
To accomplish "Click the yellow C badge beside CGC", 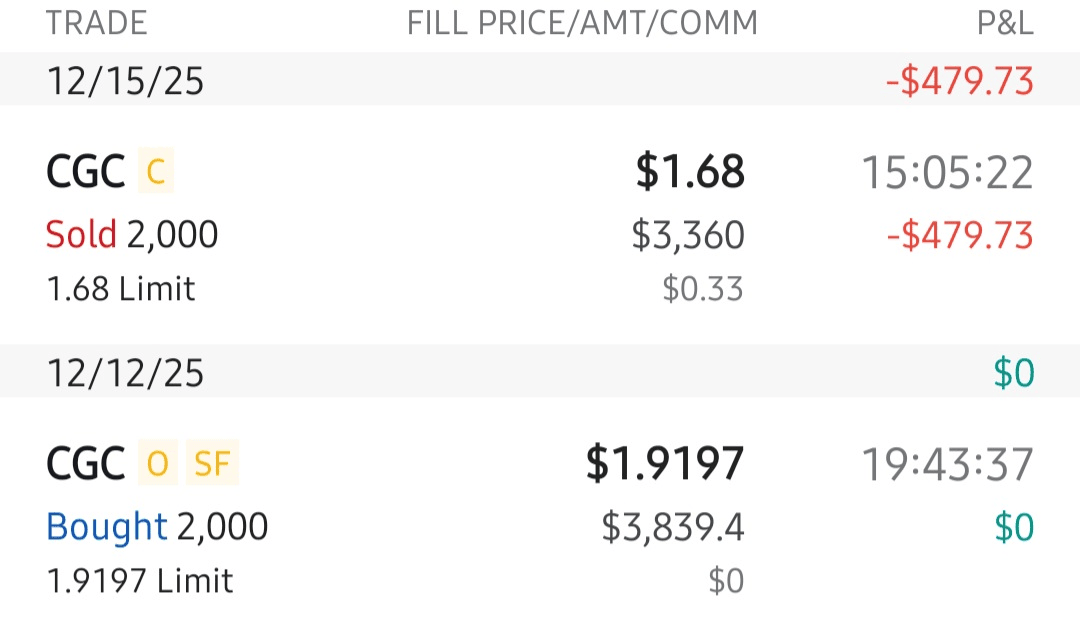I will (x=155, y=173).
